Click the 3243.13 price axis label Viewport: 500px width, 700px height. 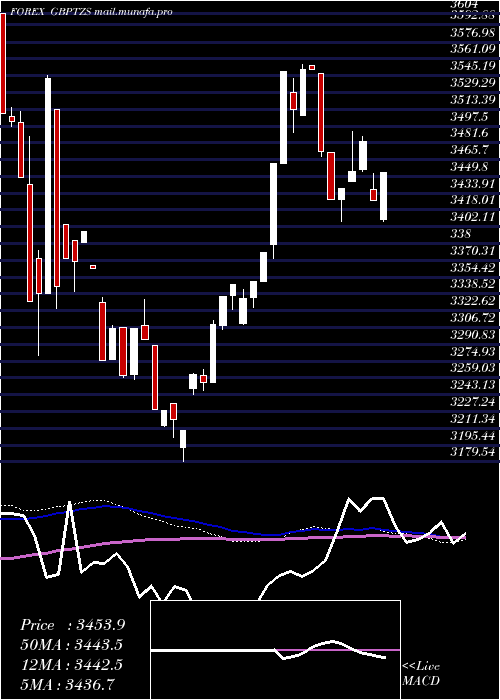click(473, 385)
